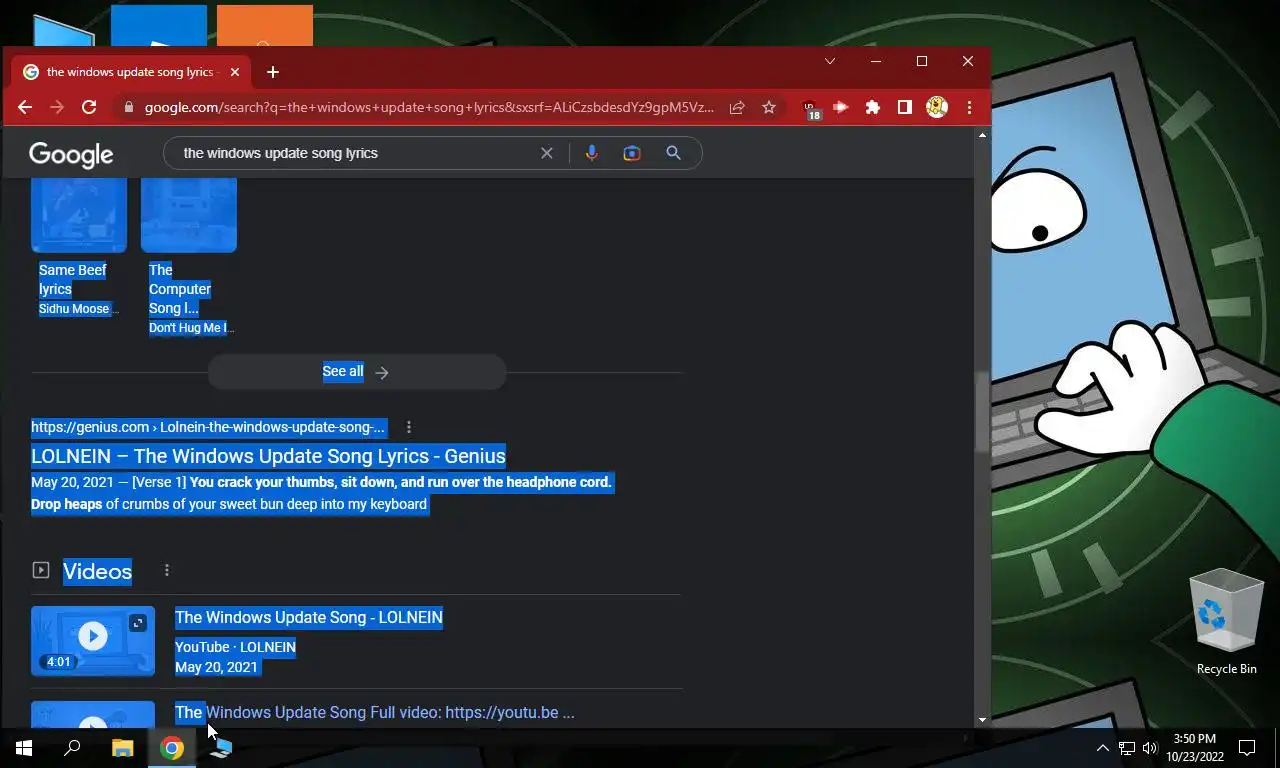Click May 20, 2021 video date
Image resolution: width=1280 pixels, height=768 pixels.
point(216,667)
